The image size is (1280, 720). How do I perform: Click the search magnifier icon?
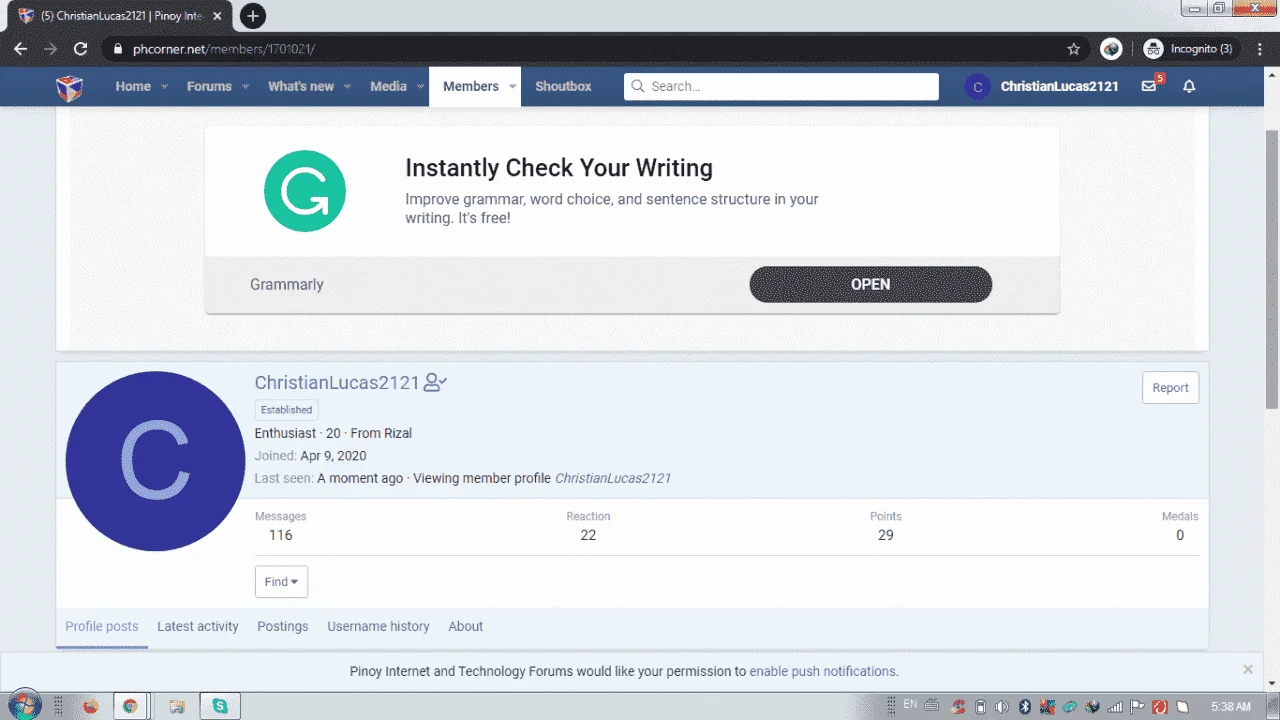point(638,87)
